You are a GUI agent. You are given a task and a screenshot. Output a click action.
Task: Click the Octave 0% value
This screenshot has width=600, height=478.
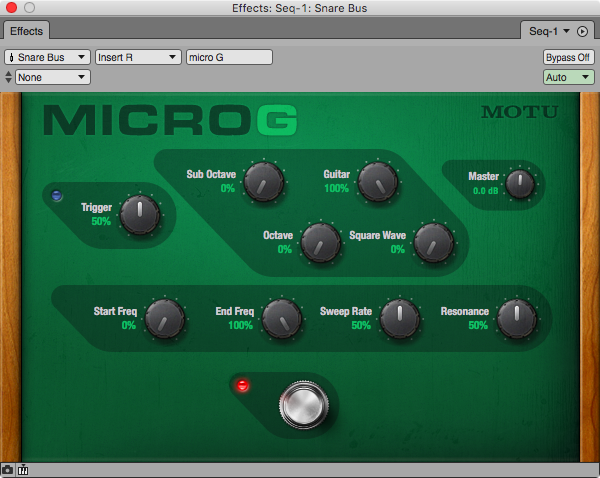285,250
